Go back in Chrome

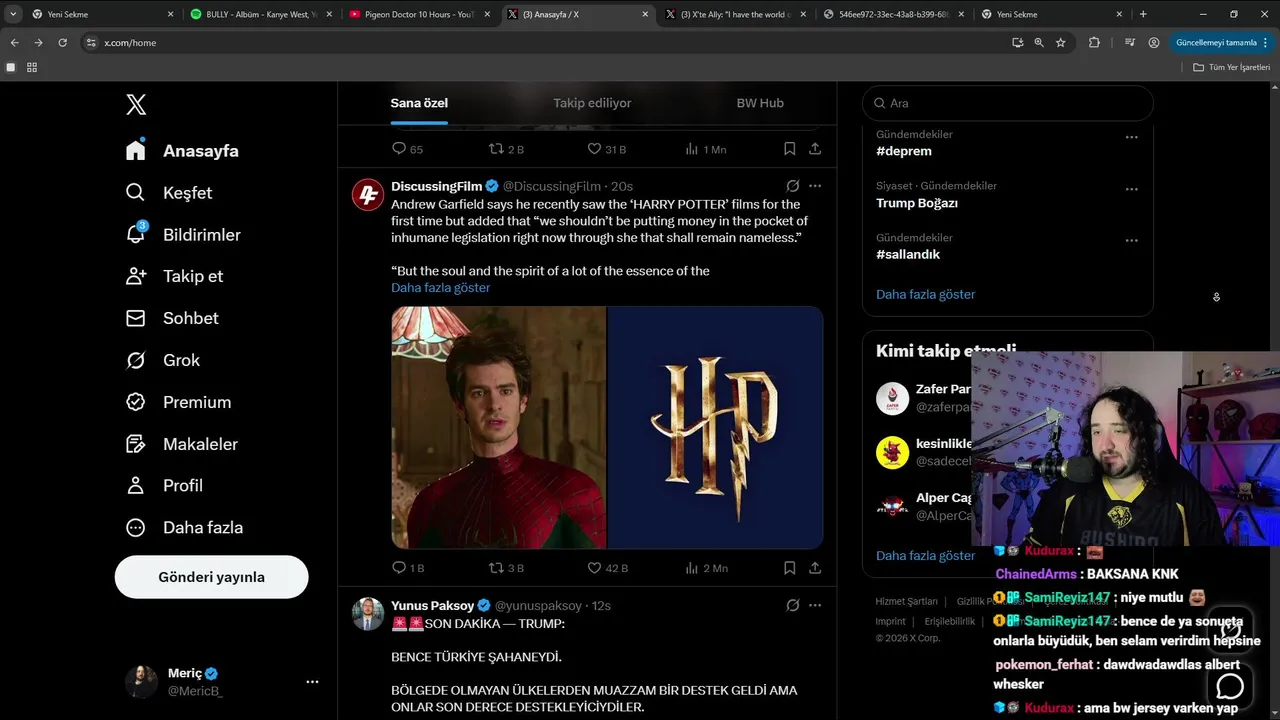(14, 43)
